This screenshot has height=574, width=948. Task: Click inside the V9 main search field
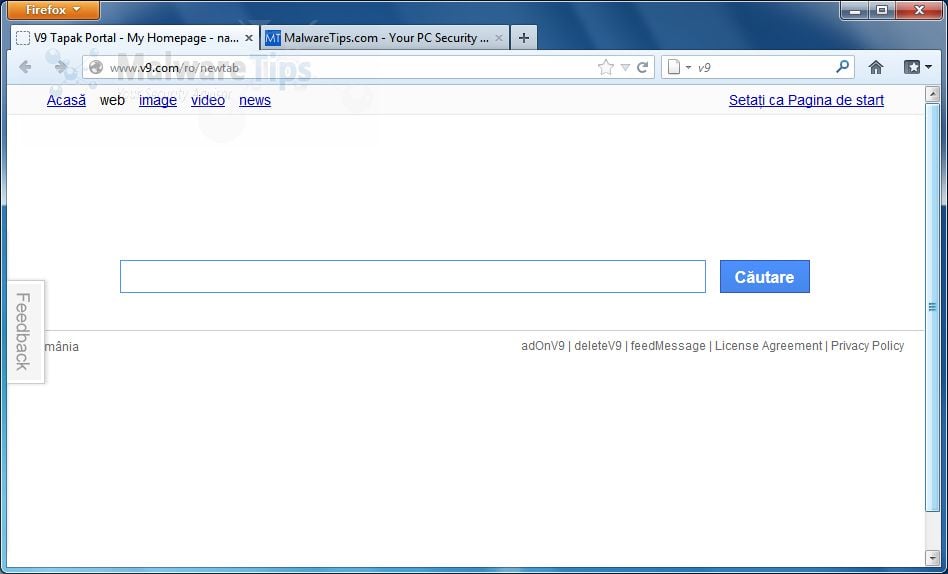tap(413, 276)
